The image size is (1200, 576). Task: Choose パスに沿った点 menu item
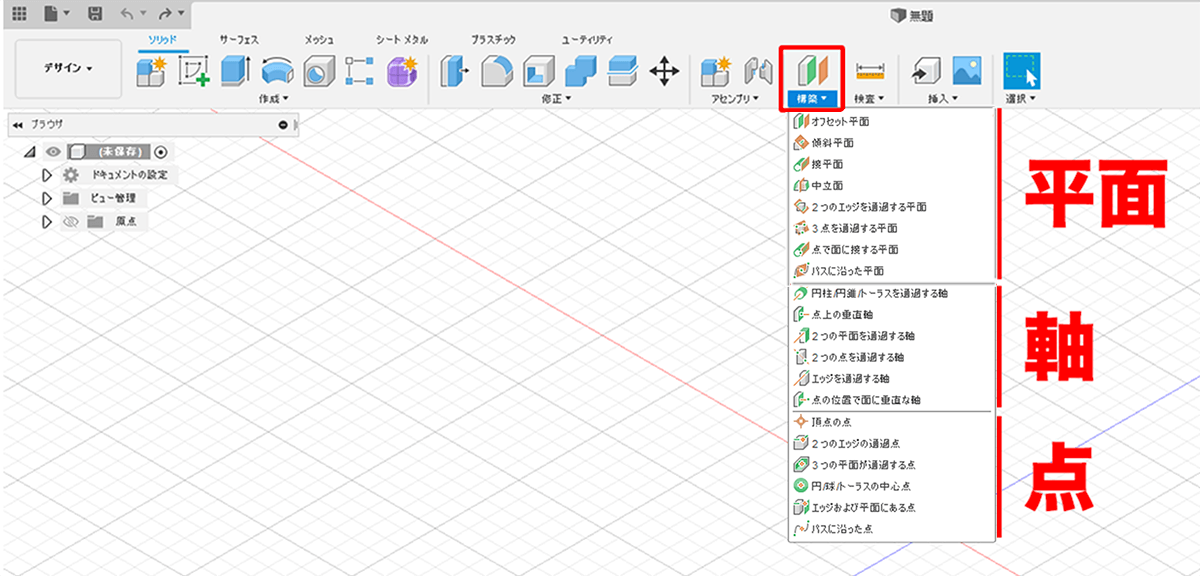click(x=892, y=529)
